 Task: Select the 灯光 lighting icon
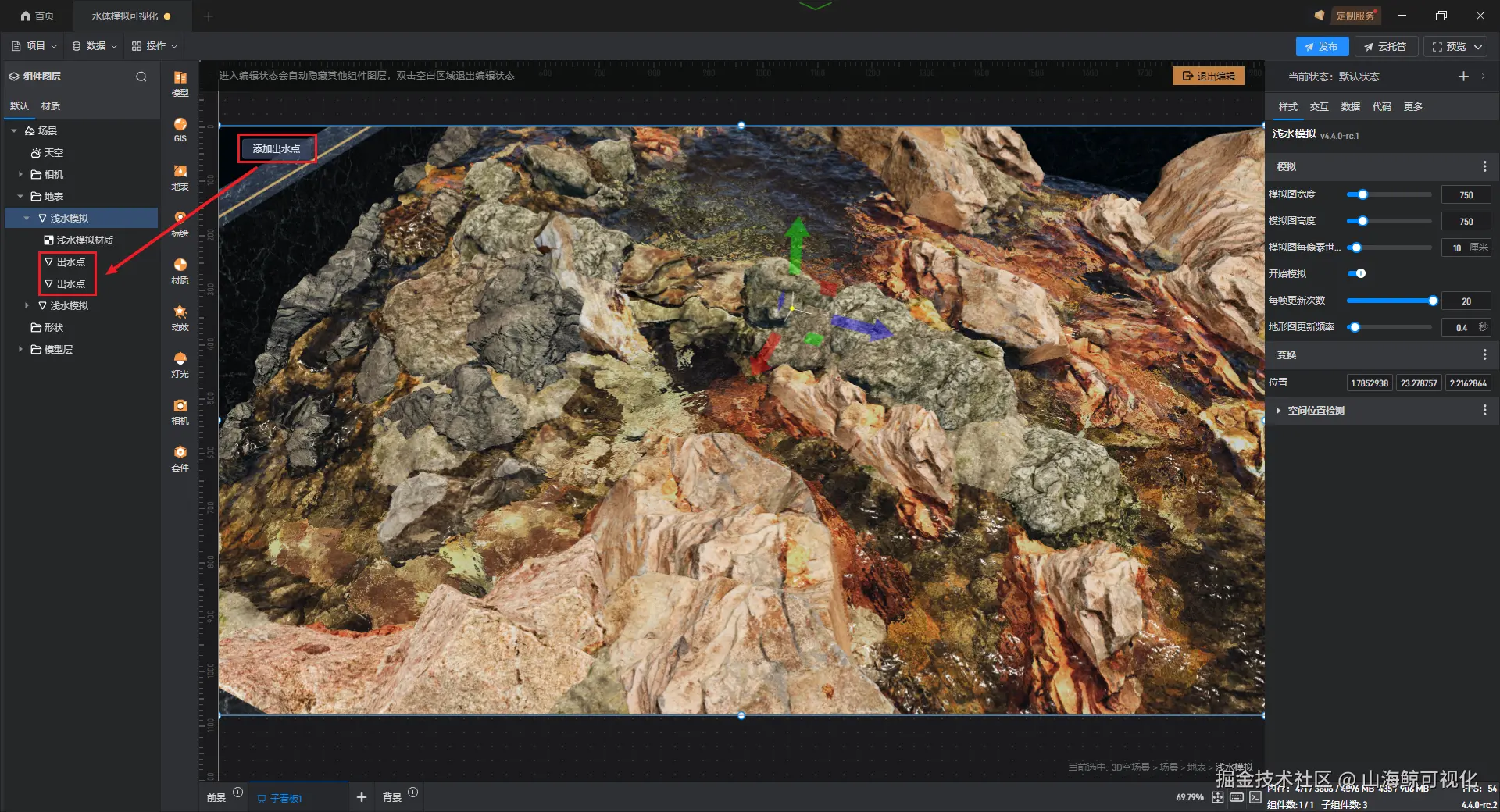coord(180,364)
